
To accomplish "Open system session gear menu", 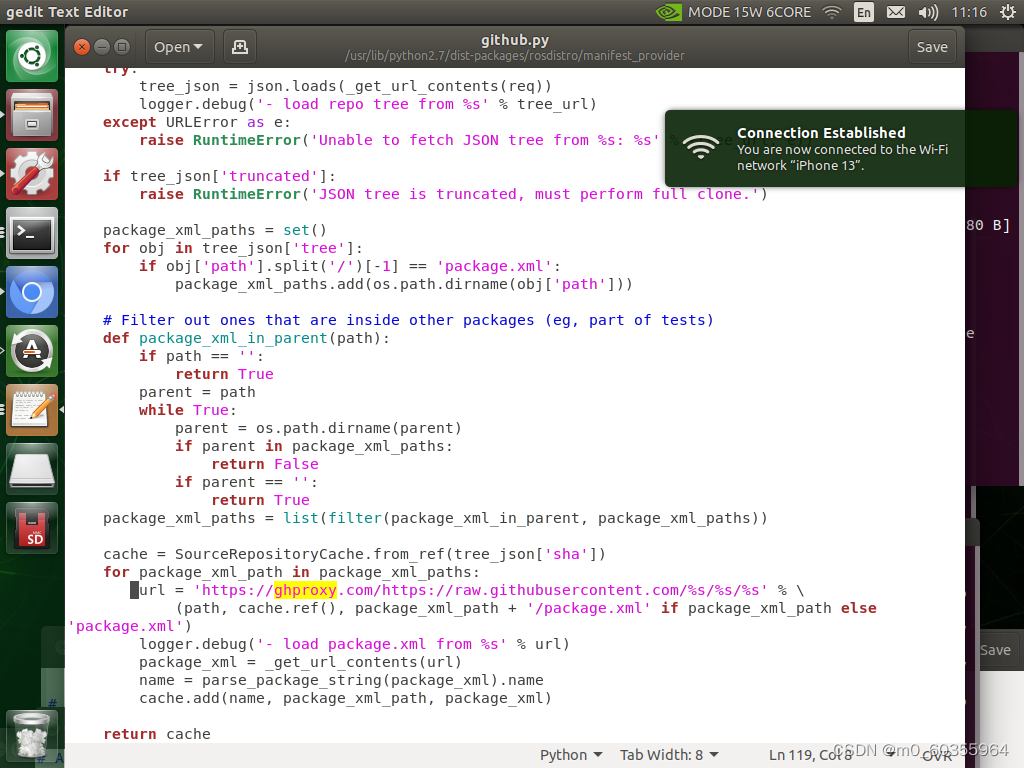I will pos(1008,12).
